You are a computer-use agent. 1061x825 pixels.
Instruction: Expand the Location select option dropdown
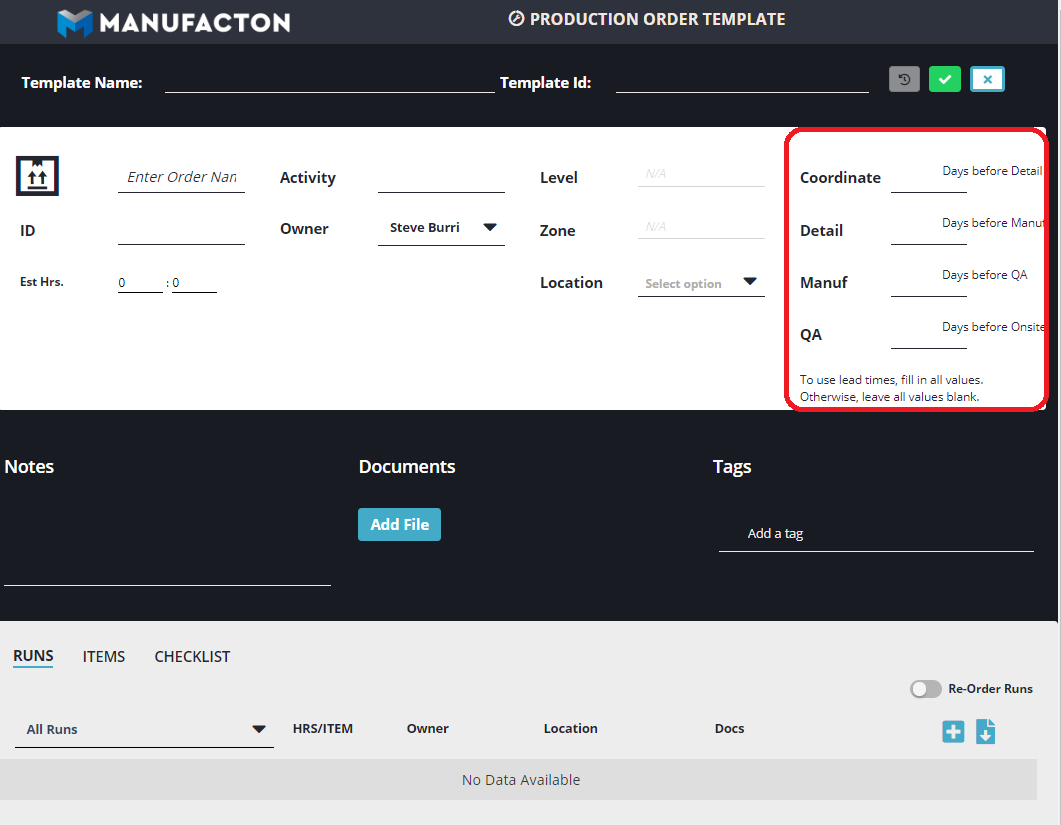click(701, 283)
